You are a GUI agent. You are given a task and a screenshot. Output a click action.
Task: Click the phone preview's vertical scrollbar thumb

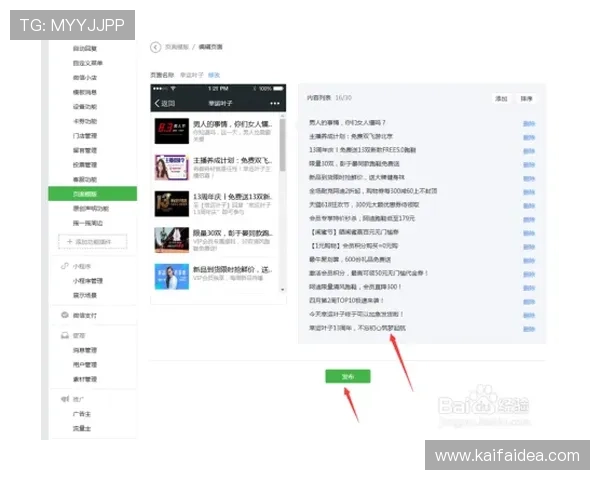(282, 145)
